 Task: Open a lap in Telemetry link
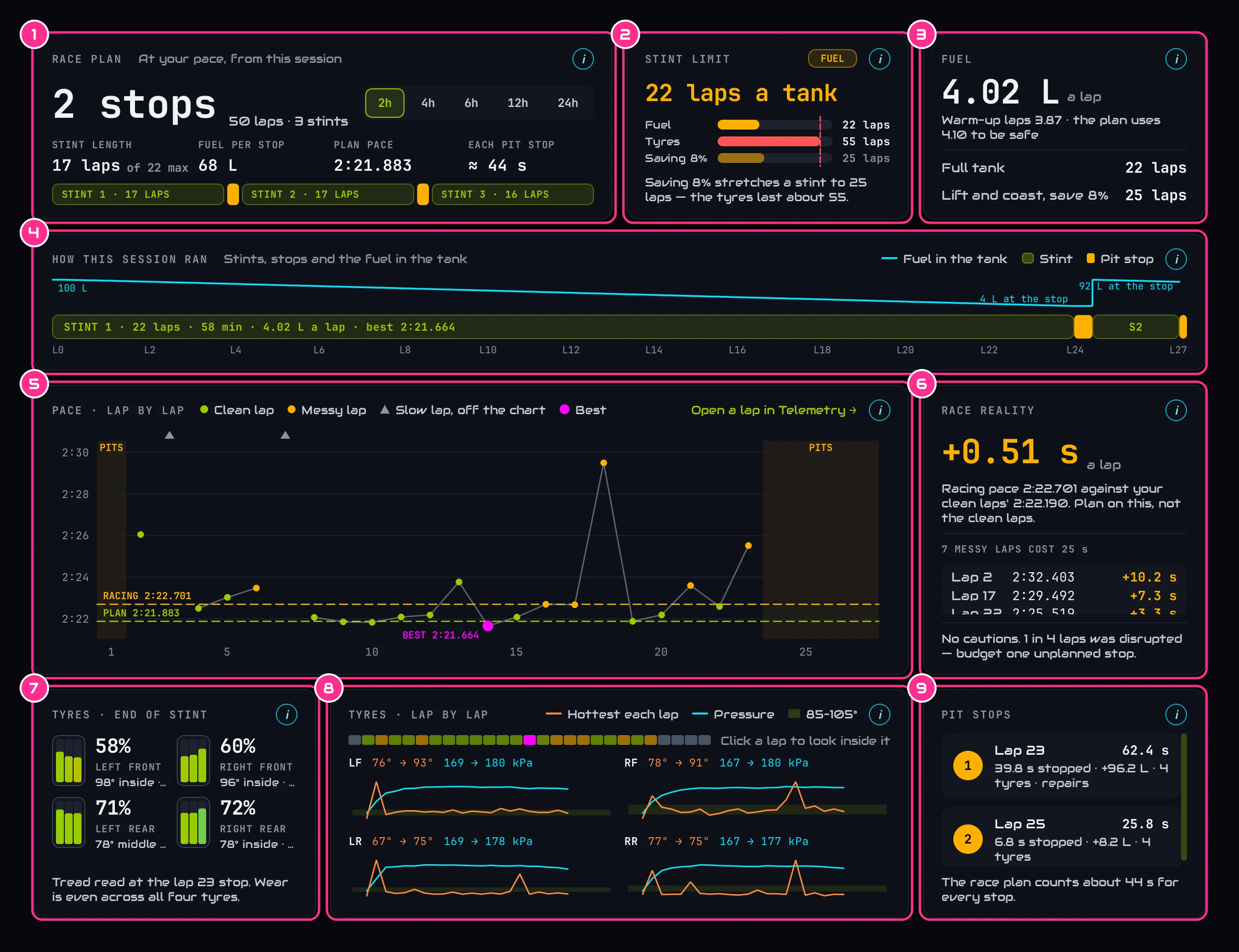pos(773,410)
